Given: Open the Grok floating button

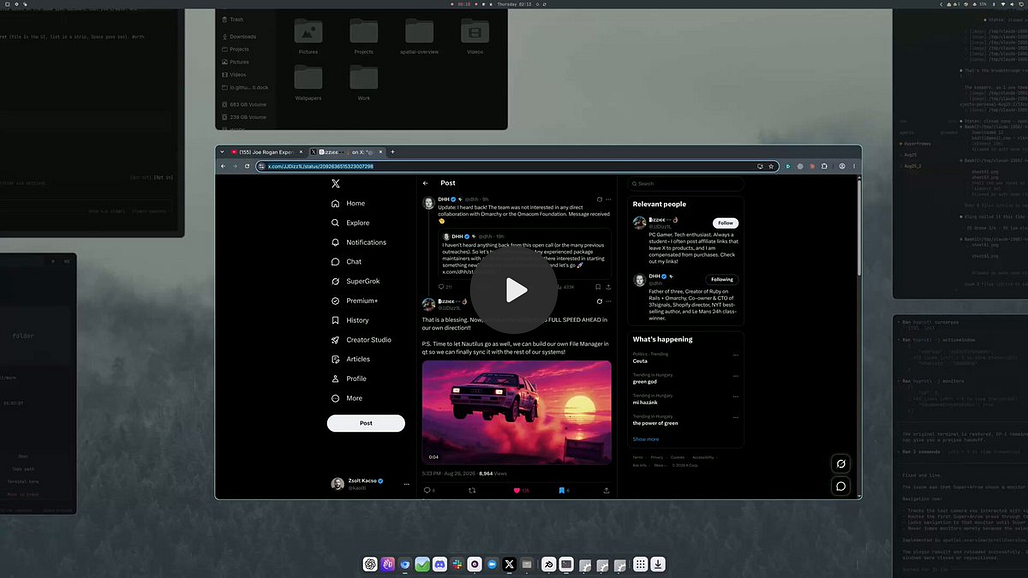Looking at the screenshot, I should tap(840, 464).
